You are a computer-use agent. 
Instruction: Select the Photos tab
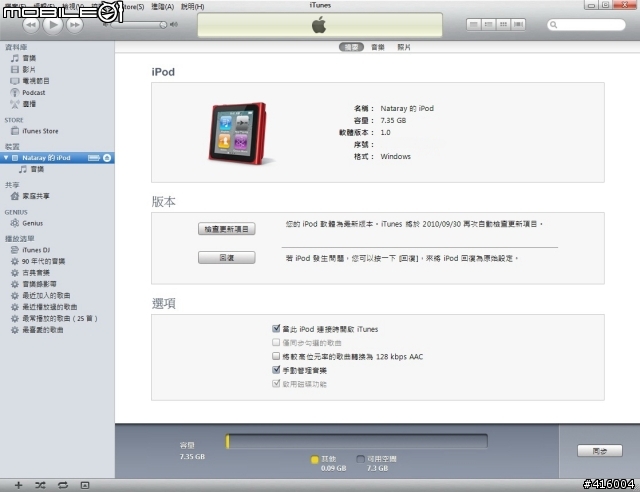[x=404, y=47]
